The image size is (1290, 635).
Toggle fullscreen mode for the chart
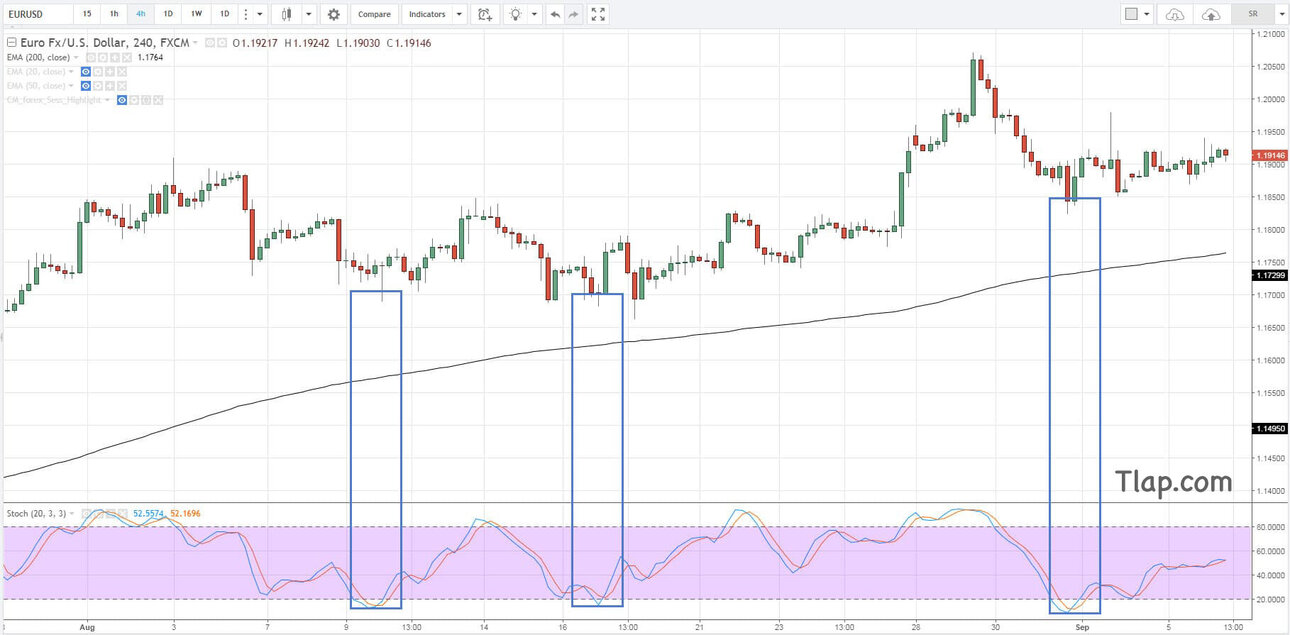click(598, 14)
